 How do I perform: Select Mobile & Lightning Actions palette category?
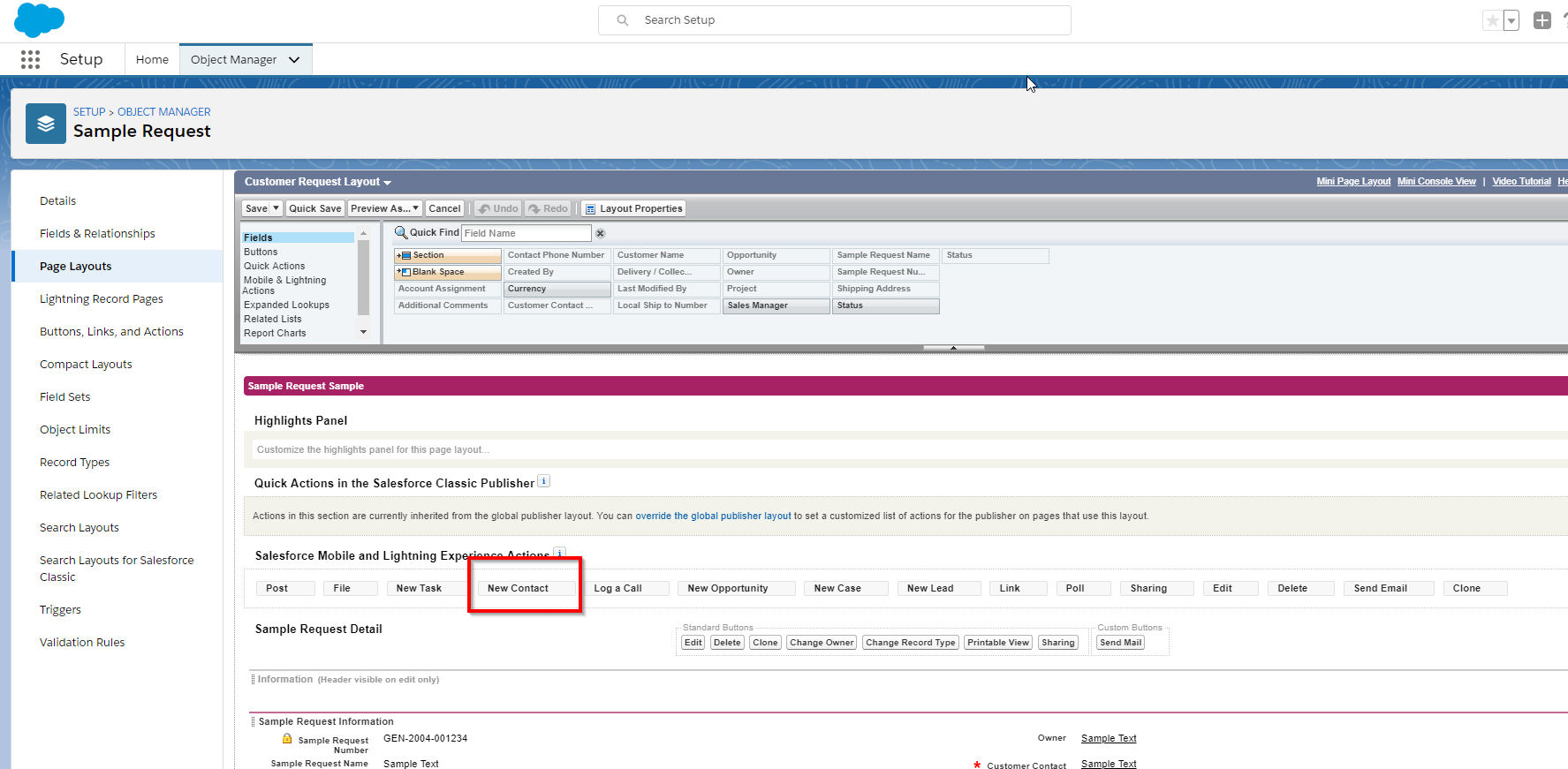click(x=284, y=285)
